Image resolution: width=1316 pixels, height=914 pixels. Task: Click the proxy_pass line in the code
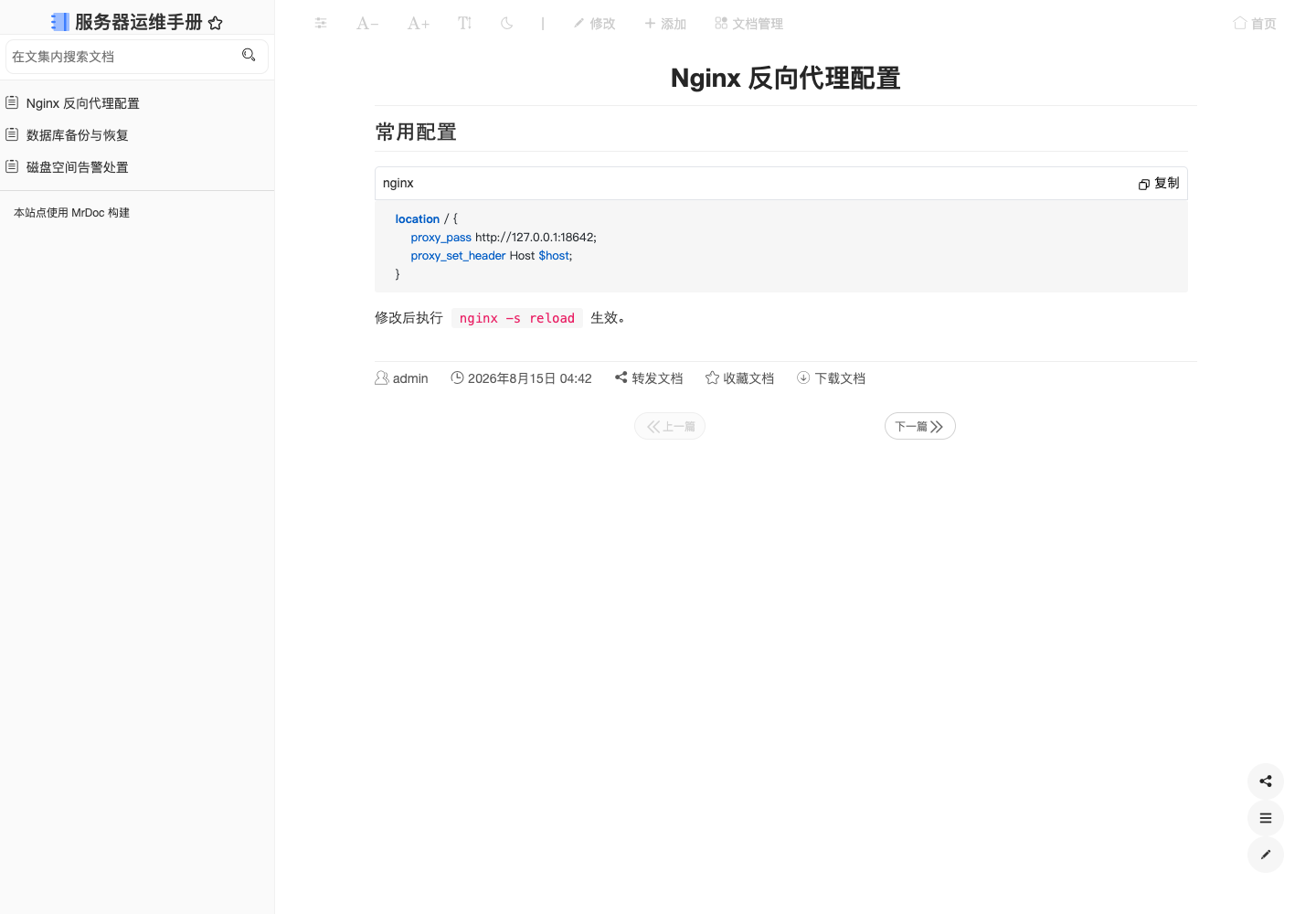pos(504,238)
